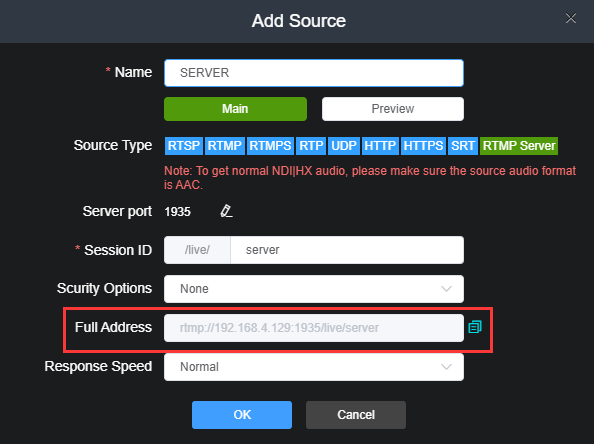The height and width of the screenshot is (444, 594).
Task: Click the edit pencil icon beside Server port
Action: coord(226,211)
